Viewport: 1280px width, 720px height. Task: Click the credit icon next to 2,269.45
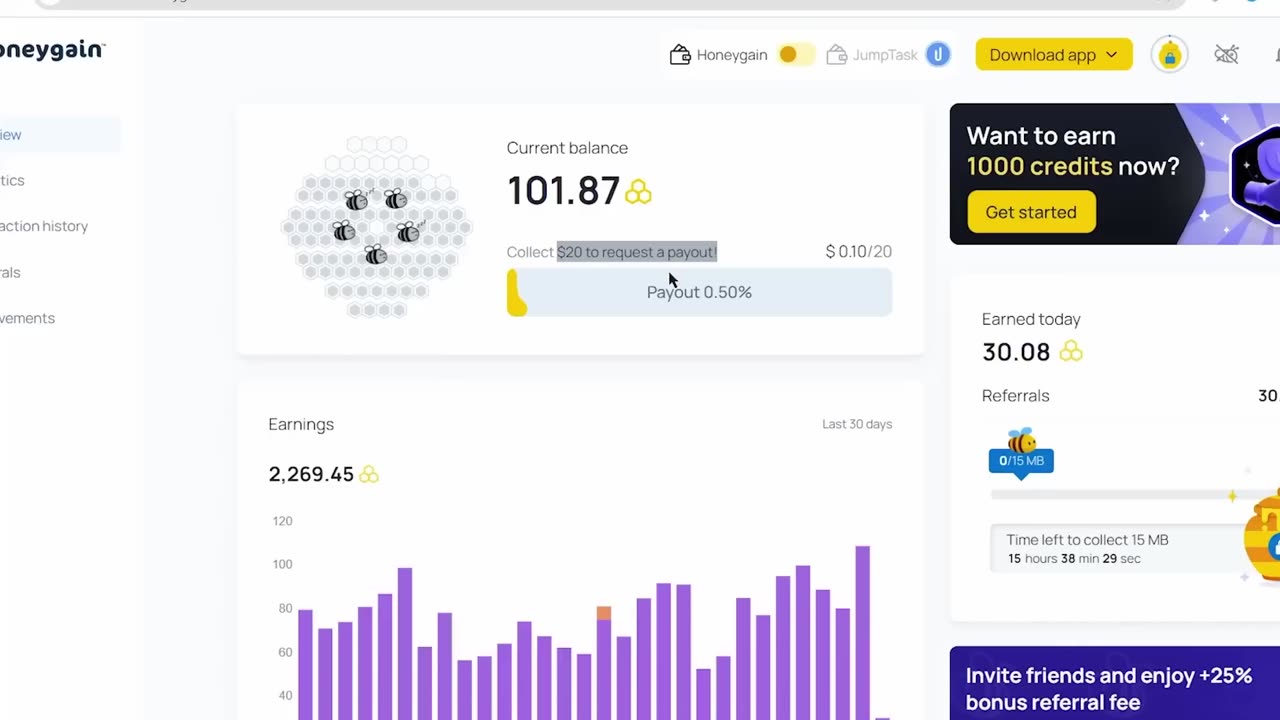369,474
